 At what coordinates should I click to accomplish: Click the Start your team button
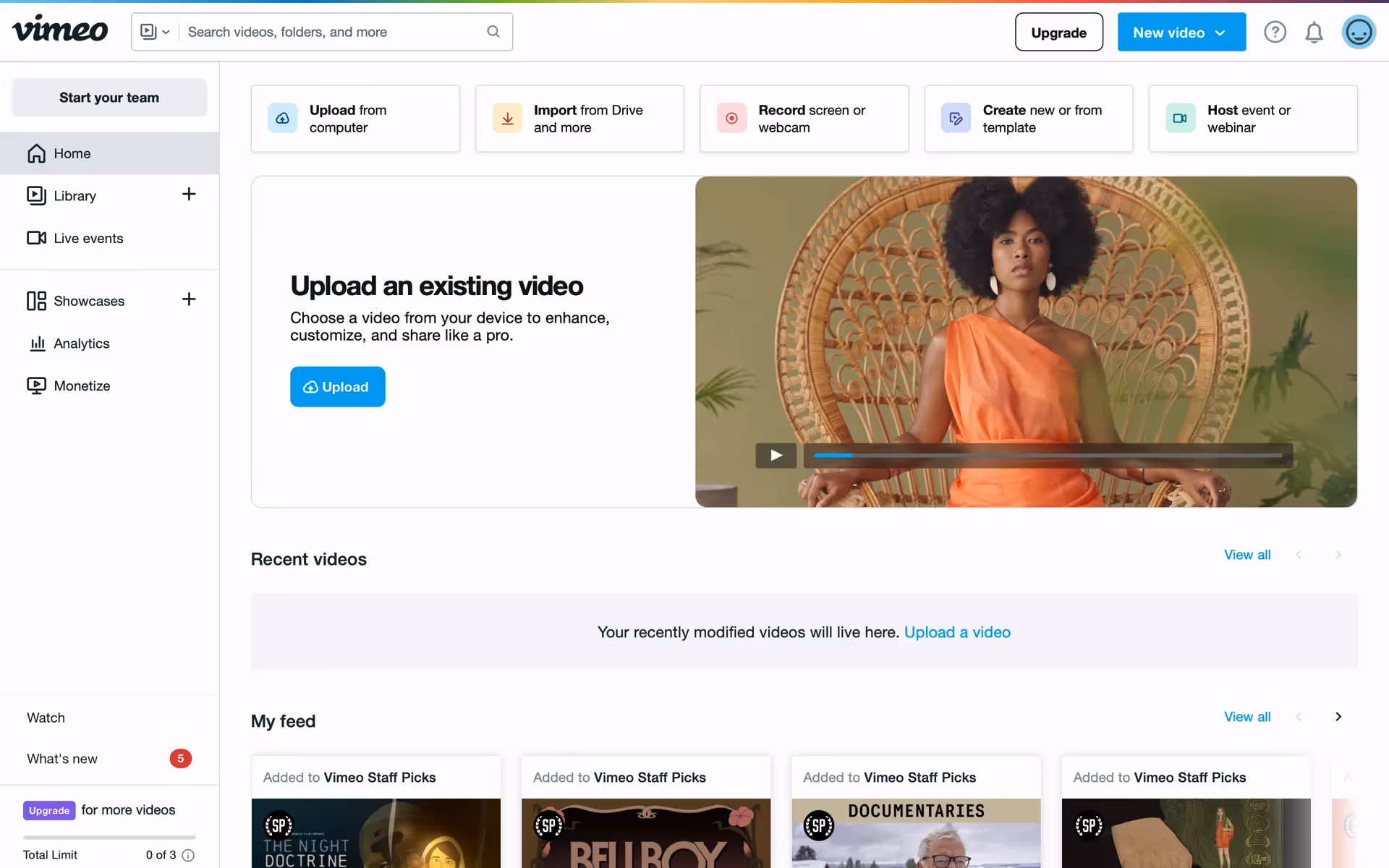click(109, 98)
